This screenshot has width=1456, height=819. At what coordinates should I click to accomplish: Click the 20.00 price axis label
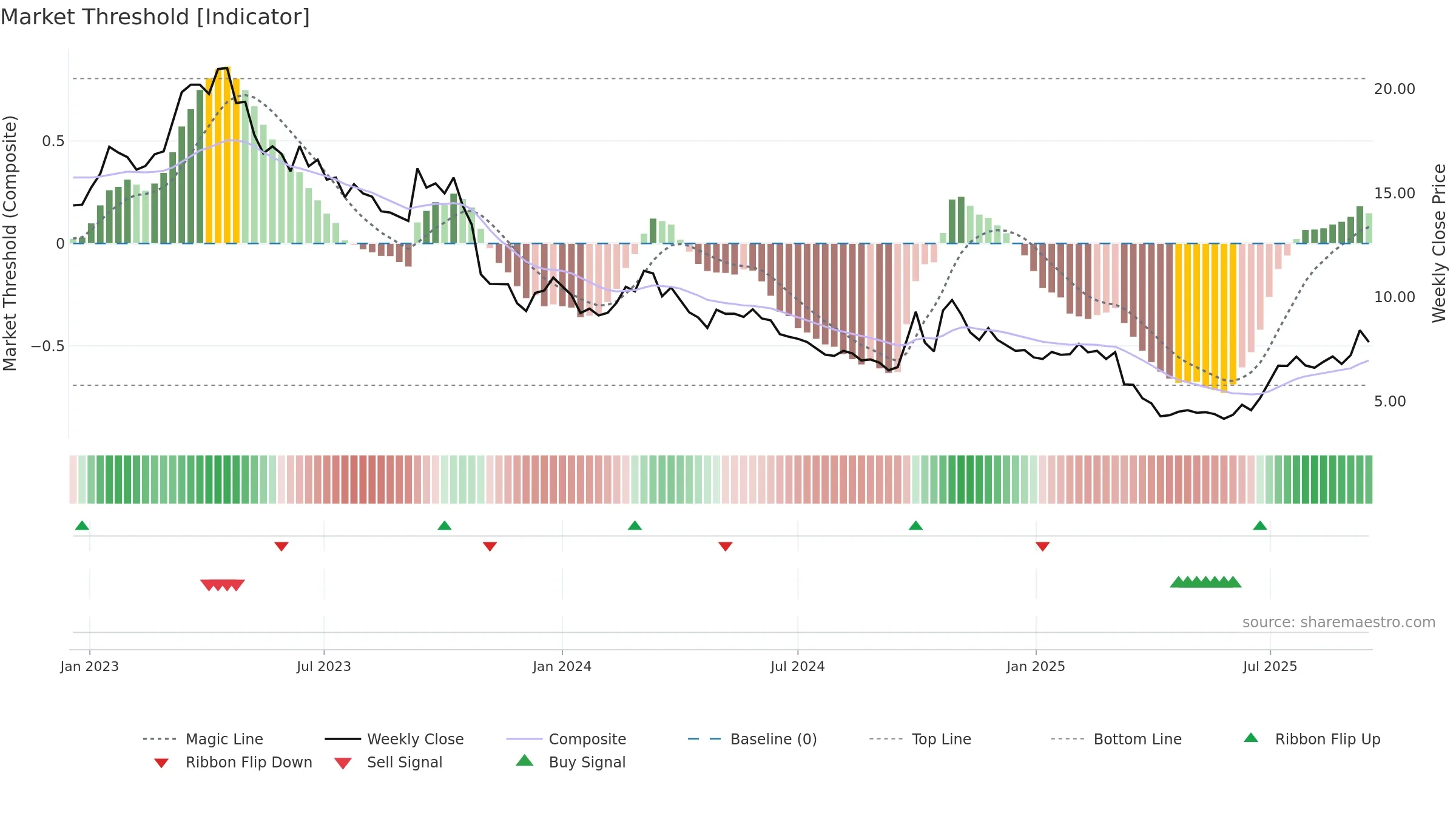pos(1394,89)
